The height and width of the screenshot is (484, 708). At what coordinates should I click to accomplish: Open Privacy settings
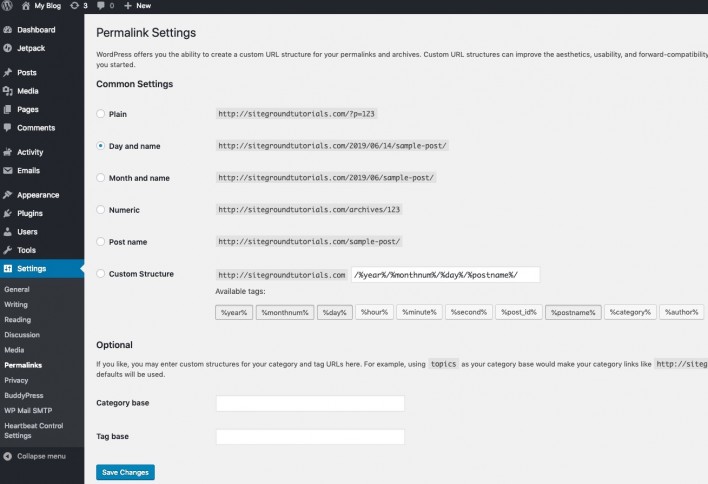pos(16,380)
